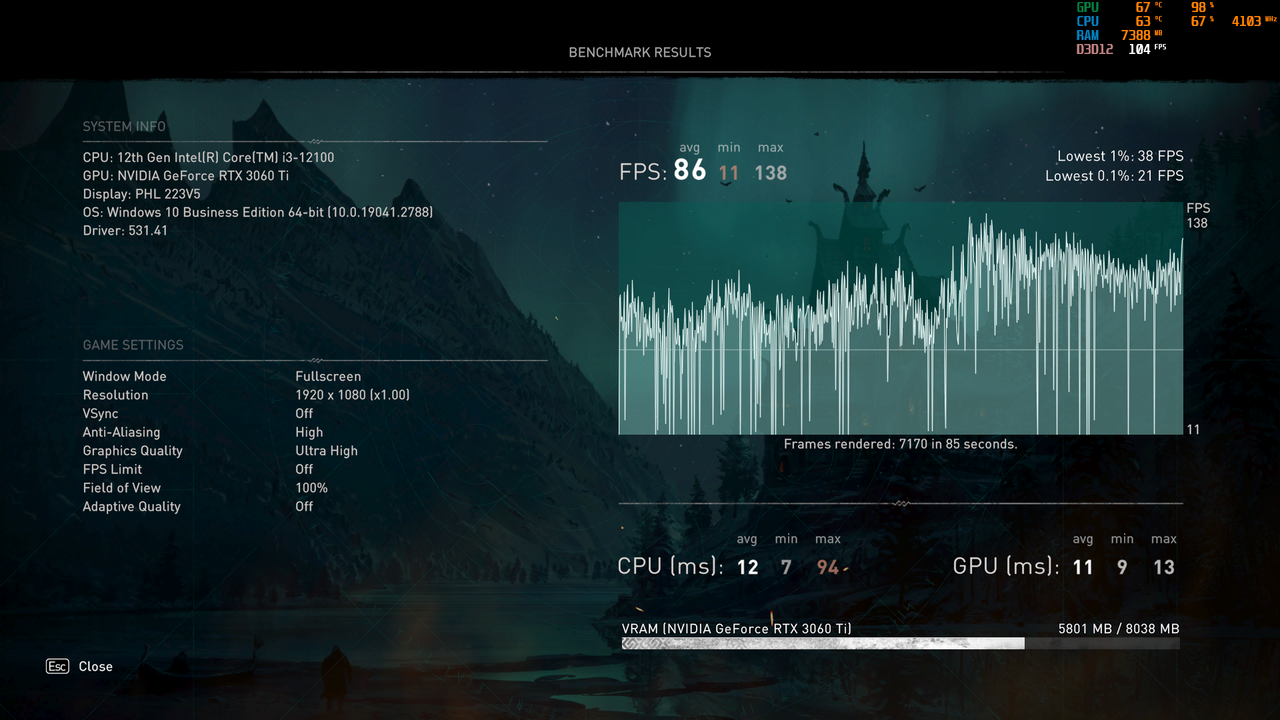1280x720 pixels.
Task: Click the SYSTEM INFO heading
Action: 124,127
